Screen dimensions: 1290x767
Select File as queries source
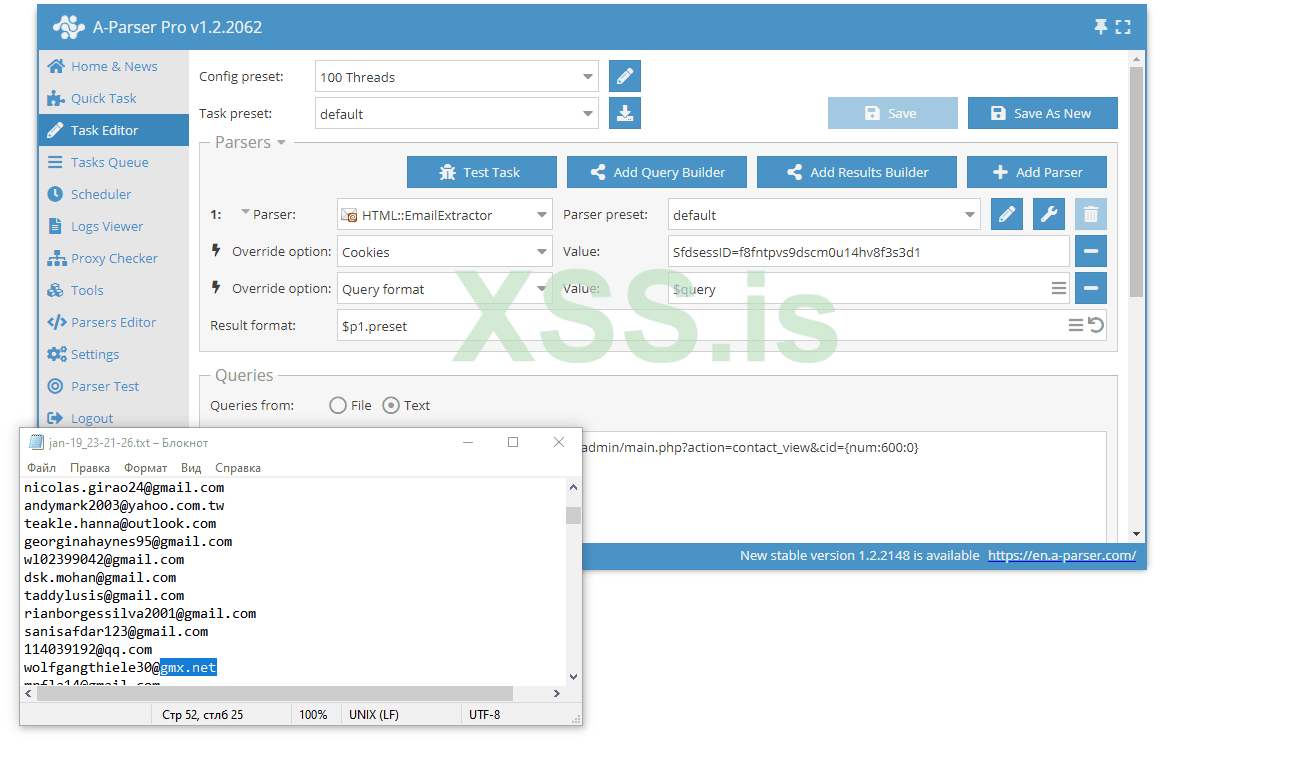(338, 405)
